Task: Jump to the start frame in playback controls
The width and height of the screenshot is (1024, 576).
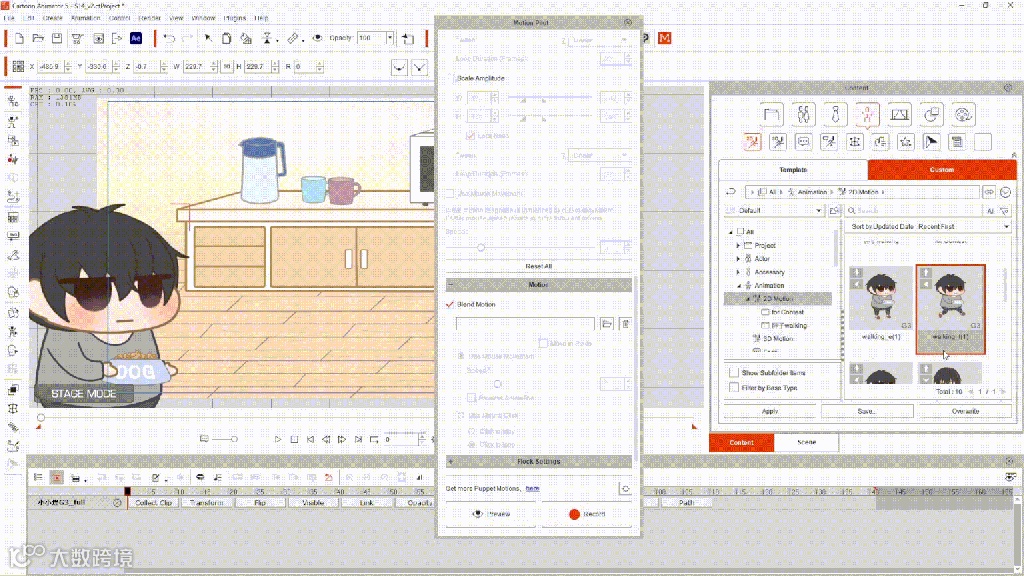Action: point(310,440)
